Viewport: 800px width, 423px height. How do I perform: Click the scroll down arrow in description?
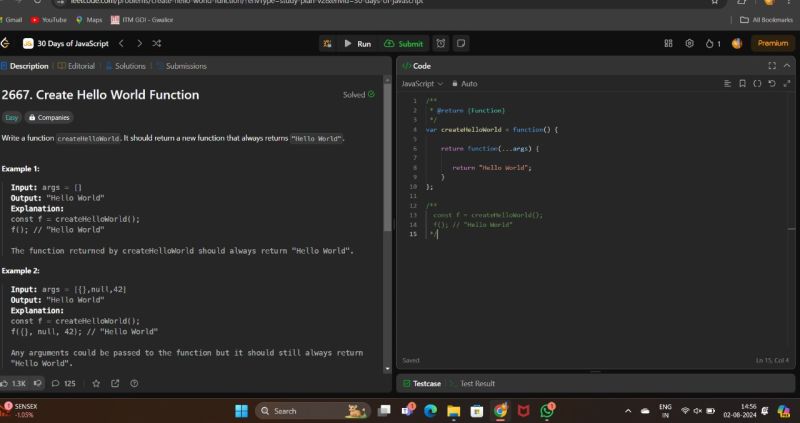388,368
